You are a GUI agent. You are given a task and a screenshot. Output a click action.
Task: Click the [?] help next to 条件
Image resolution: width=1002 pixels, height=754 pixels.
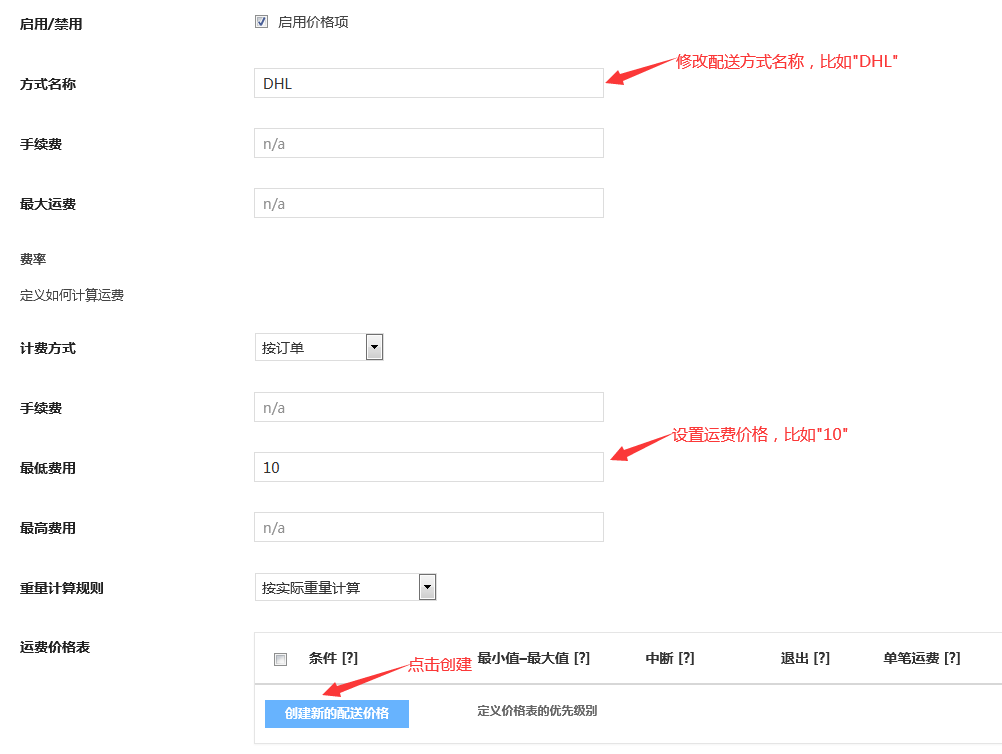(350, 658)
